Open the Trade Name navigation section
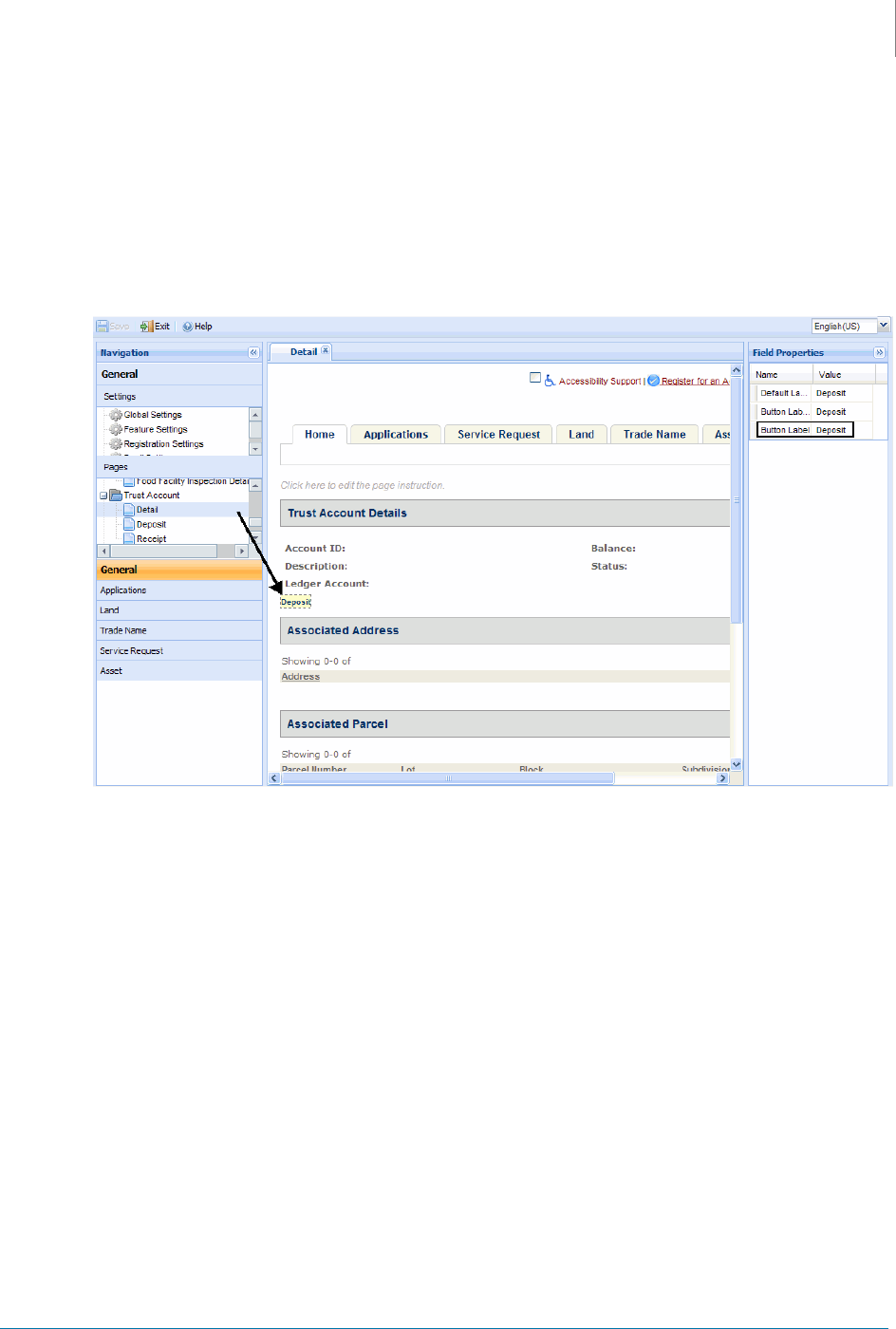 [179, 630]
